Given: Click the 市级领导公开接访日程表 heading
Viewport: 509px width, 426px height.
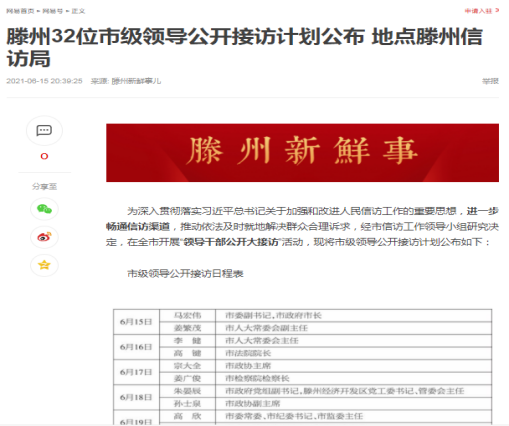Looking at the screenshot, I should point(185,274).
